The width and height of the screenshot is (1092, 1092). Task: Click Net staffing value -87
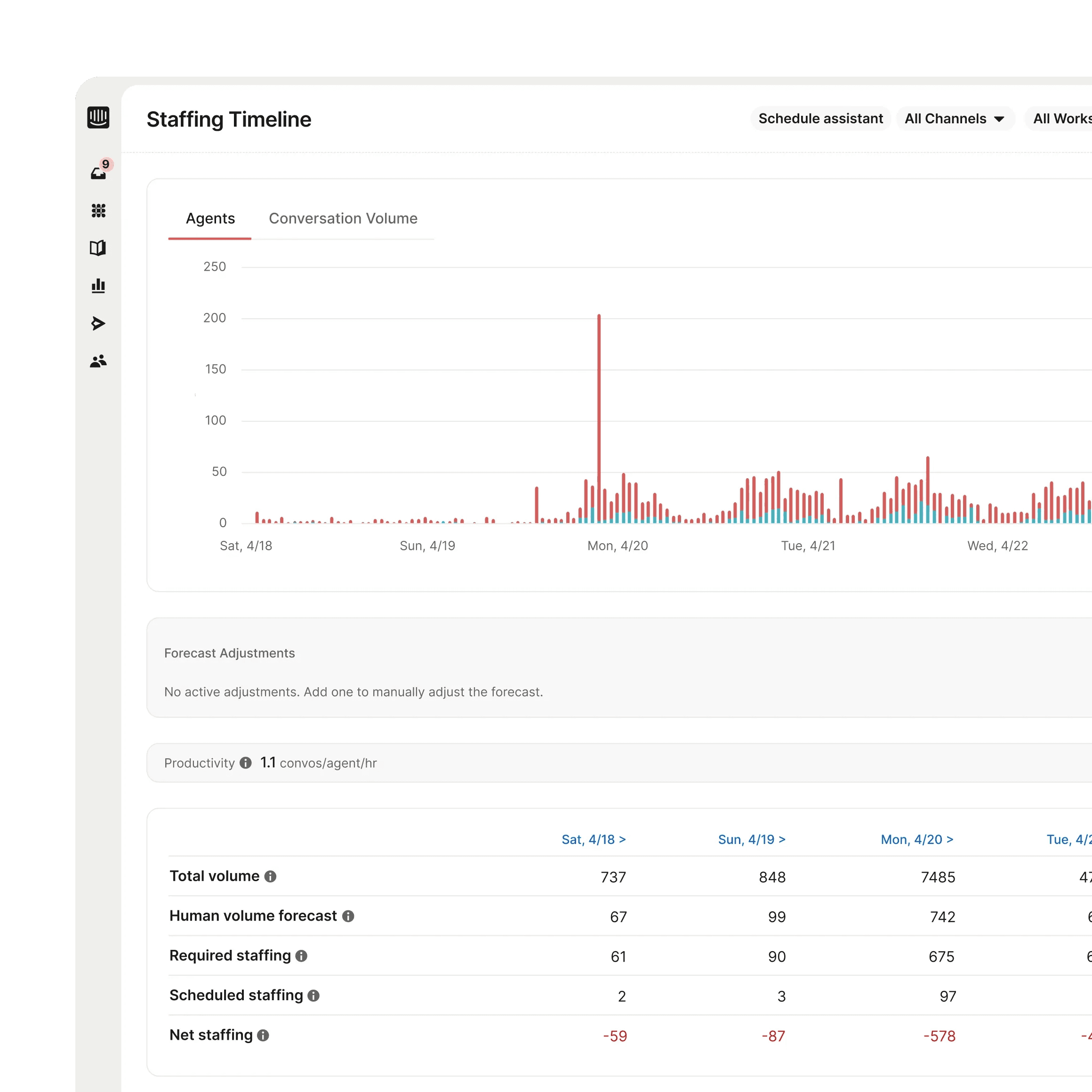[x=773, y=1036]
